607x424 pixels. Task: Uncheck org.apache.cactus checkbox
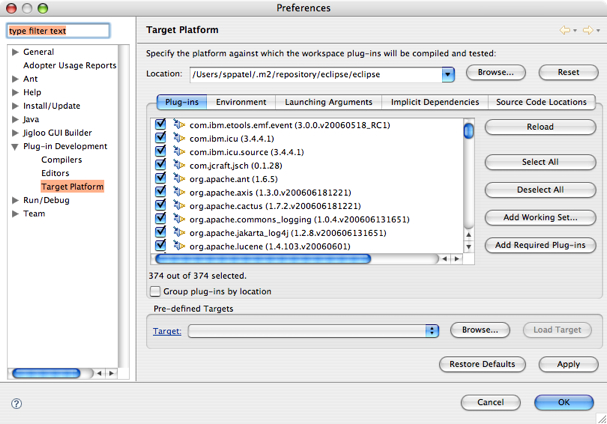coord(160,205)
